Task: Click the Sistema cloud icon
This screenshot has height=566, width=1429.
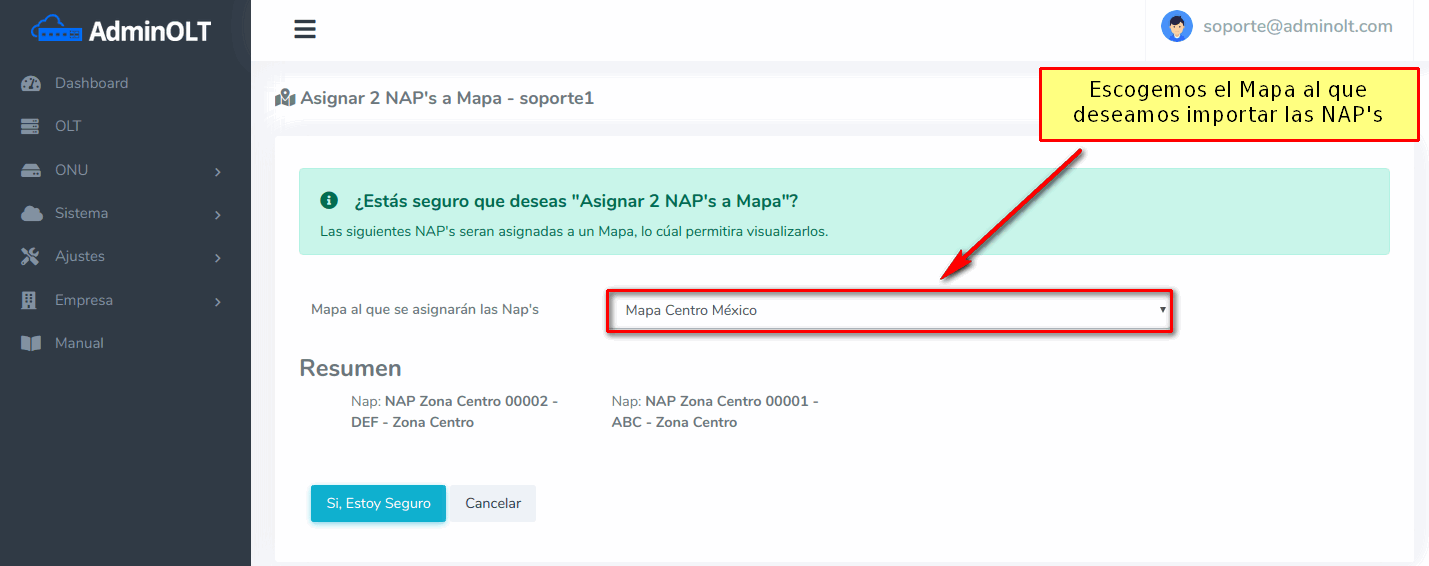Action: pyautogui.click(x=31, y=214)
